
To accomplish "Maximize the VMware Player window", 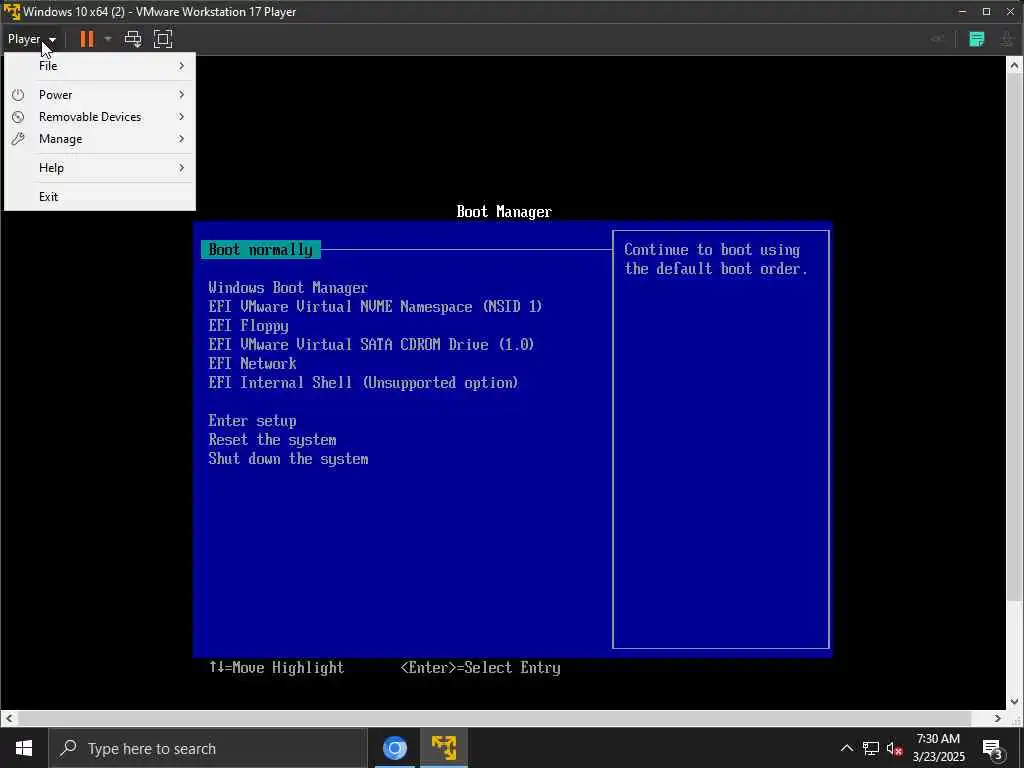I will pyautogui.click(x=986, y=12).
